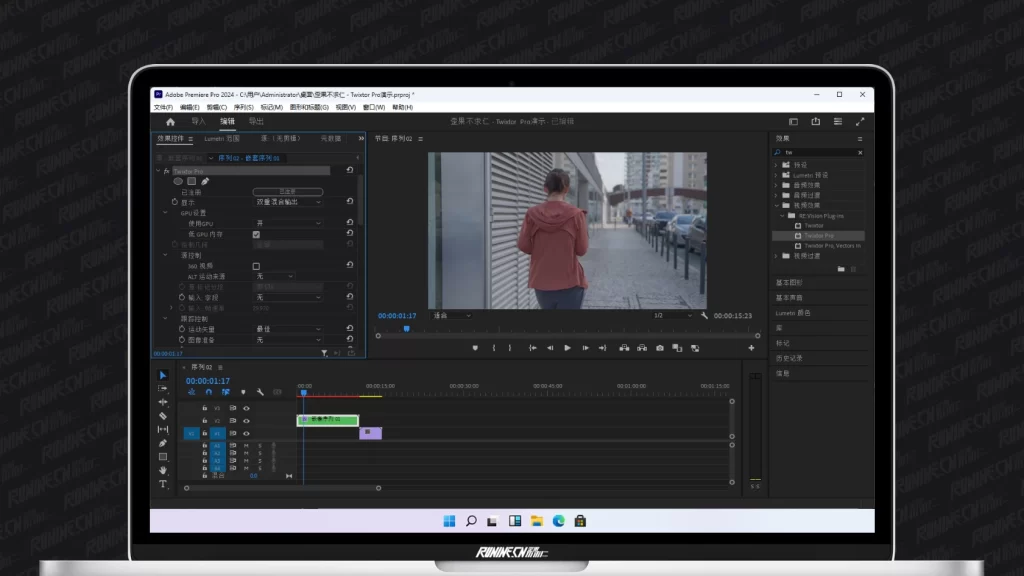Create an ellipse mask for Twixtor Pro
Viewport: 1024px width, 576px height.
tap(179, 181)
